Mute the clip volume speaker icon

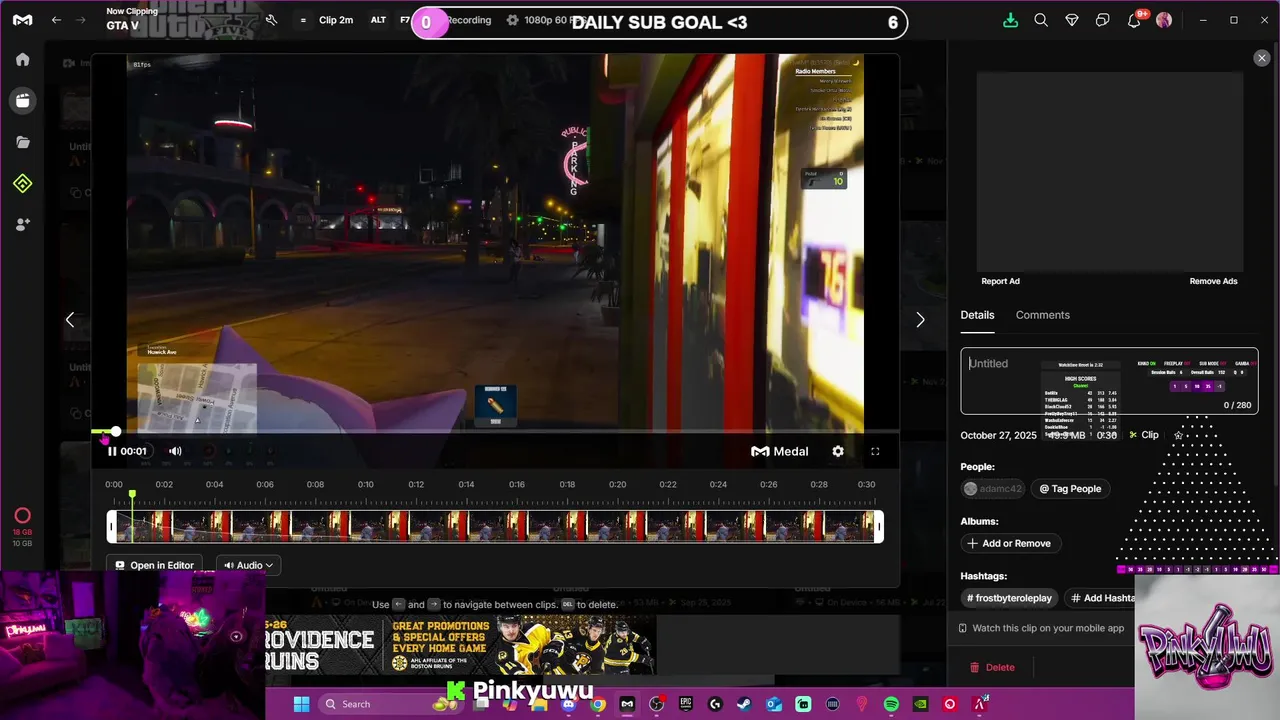point(175,451)
